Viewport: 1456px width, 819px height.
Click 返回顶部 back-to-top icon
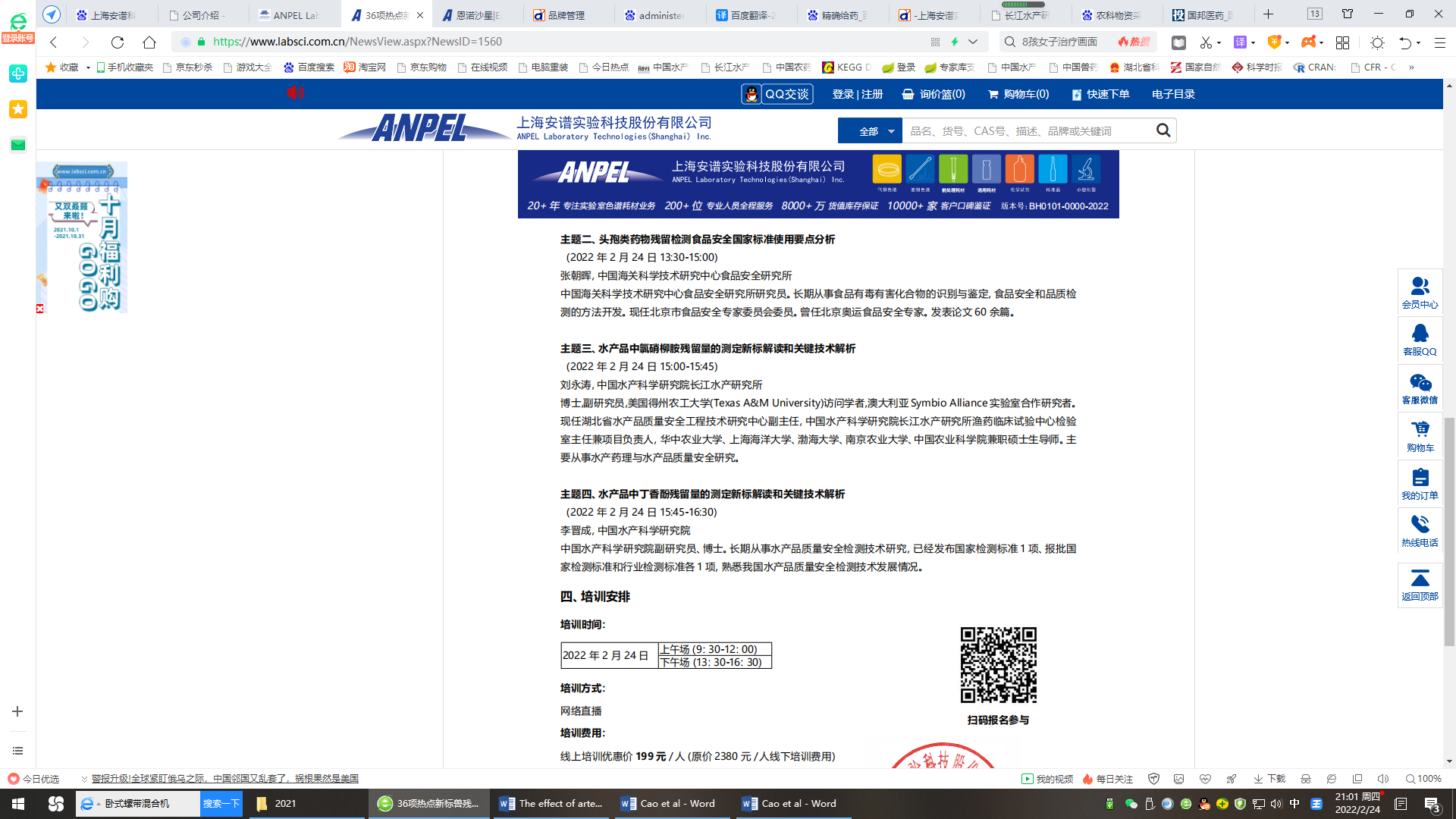point(1420,585)
